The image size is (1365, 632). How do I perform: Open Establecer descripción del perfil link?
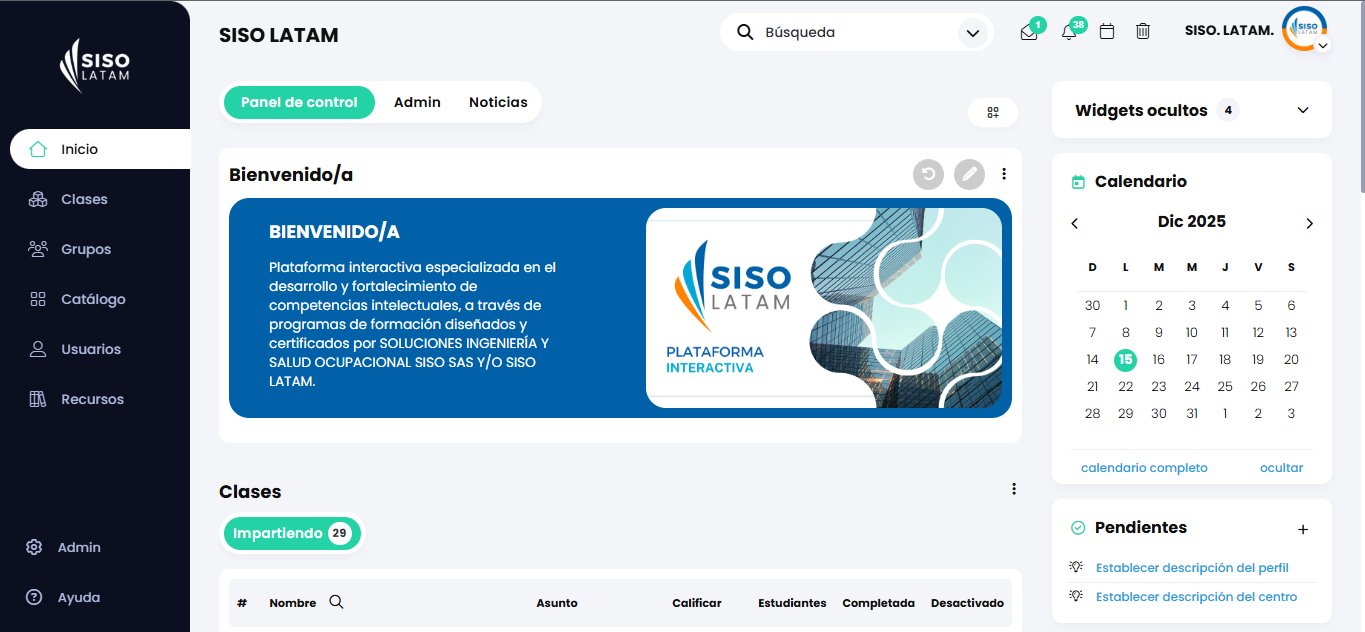[x=1192, y=568]
